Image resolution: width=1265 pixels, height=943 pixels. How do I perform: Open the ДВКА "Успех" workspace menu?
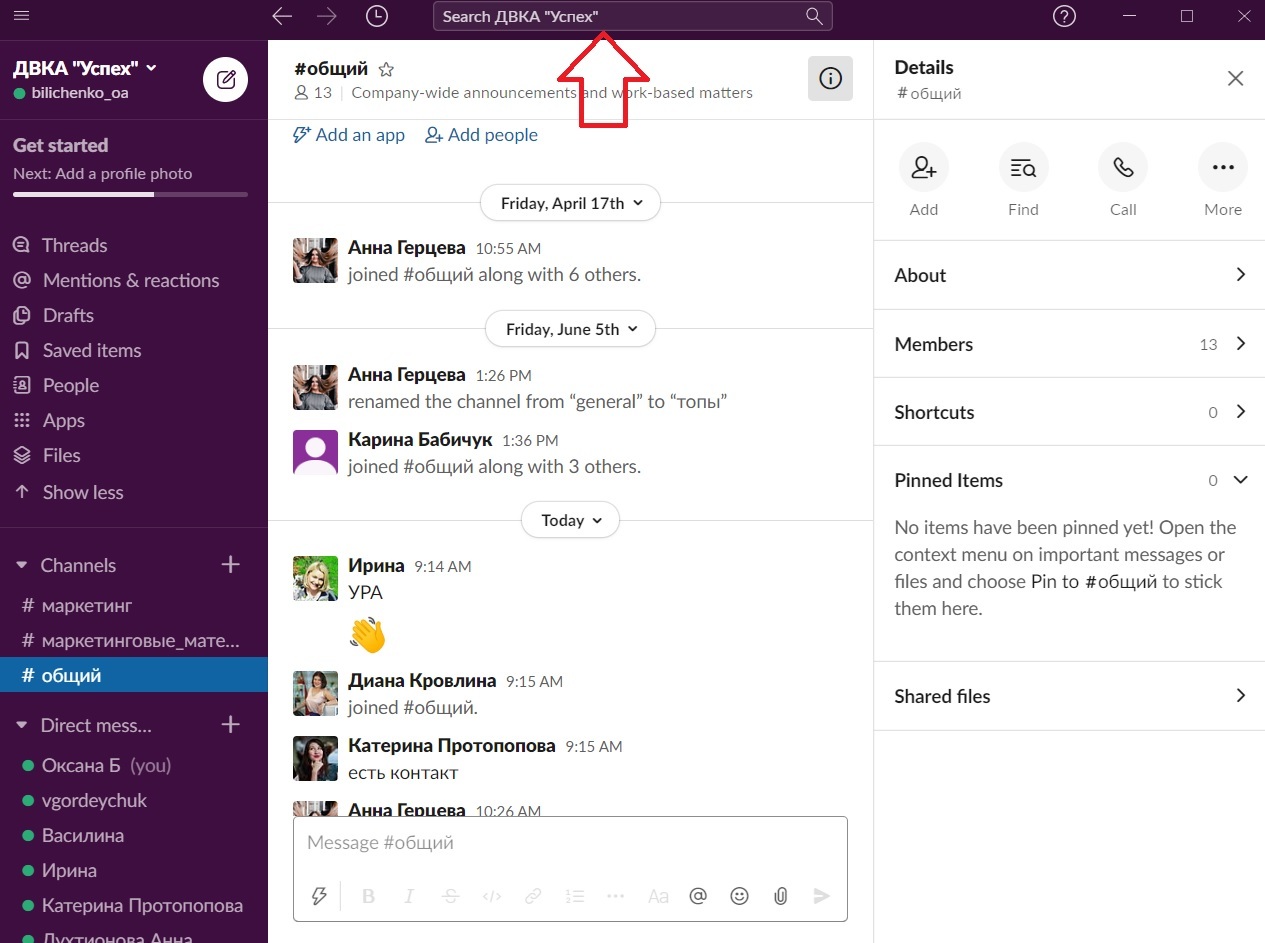tap(85, 68)
